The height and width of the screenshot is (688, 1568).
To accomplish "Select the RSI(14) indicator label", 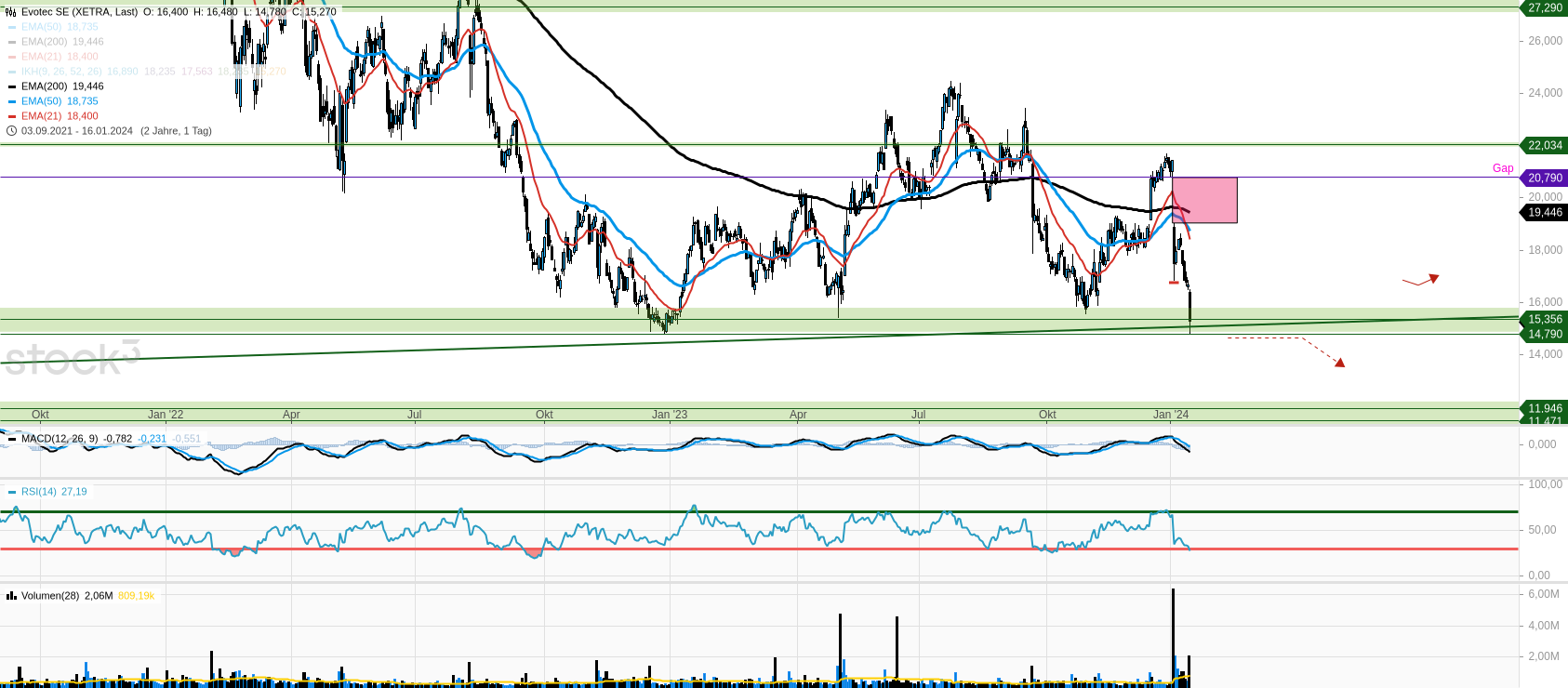I will pyautogui.click(x=38, y=492).
